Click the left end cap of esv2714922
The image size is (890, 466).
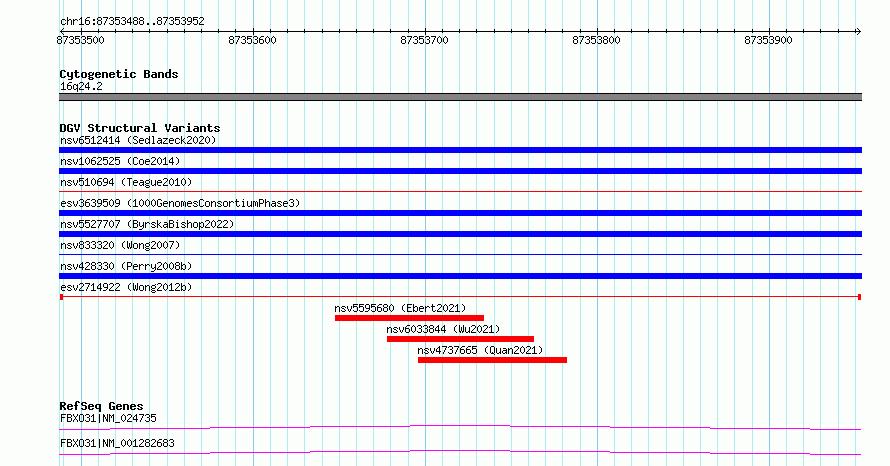pos(61,297)
